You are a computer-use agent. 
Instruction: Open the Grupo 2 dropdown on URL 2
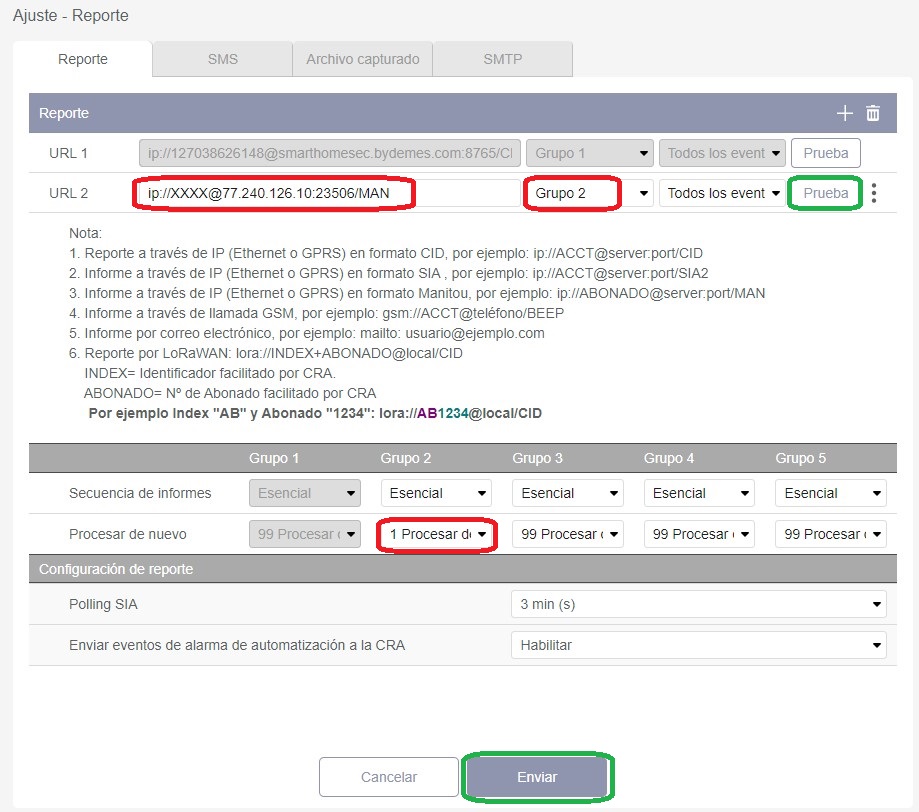[x=589, y=193]
